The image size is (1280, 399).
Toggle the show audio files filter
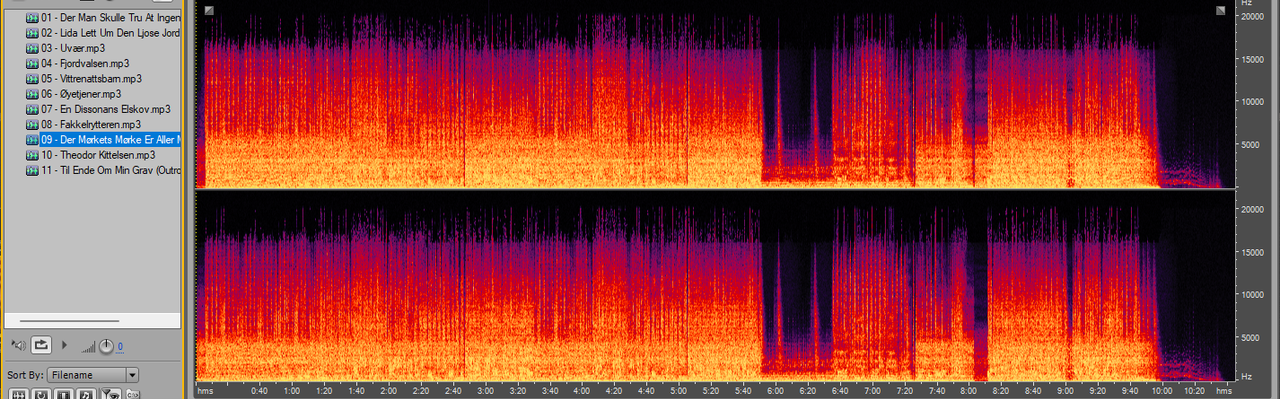[x=18, y=394]
